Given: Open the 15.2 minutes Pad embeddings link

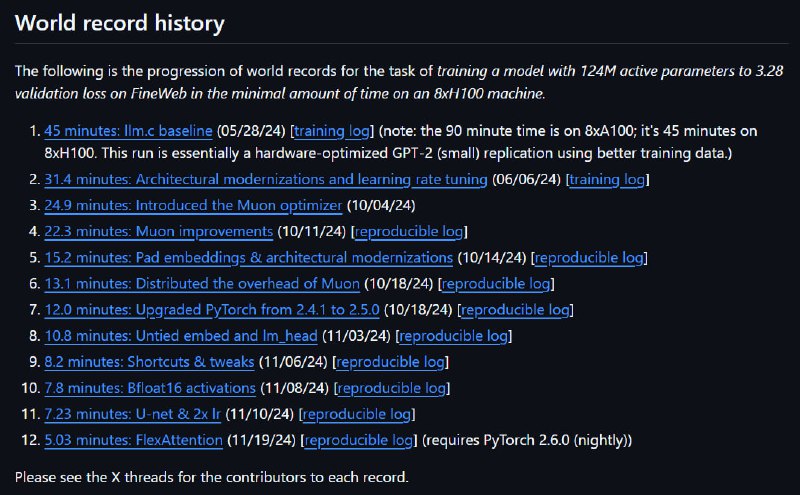Looking at the screenshot, I should [248, 258].
